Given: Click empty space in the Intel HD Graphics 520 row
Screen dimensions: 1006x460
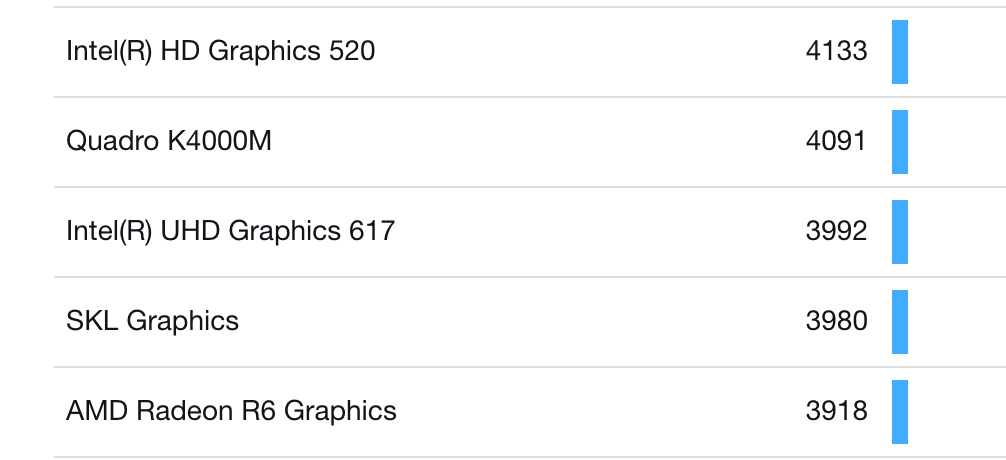Looking at the screenshot, I should click(x=590, y=51).
